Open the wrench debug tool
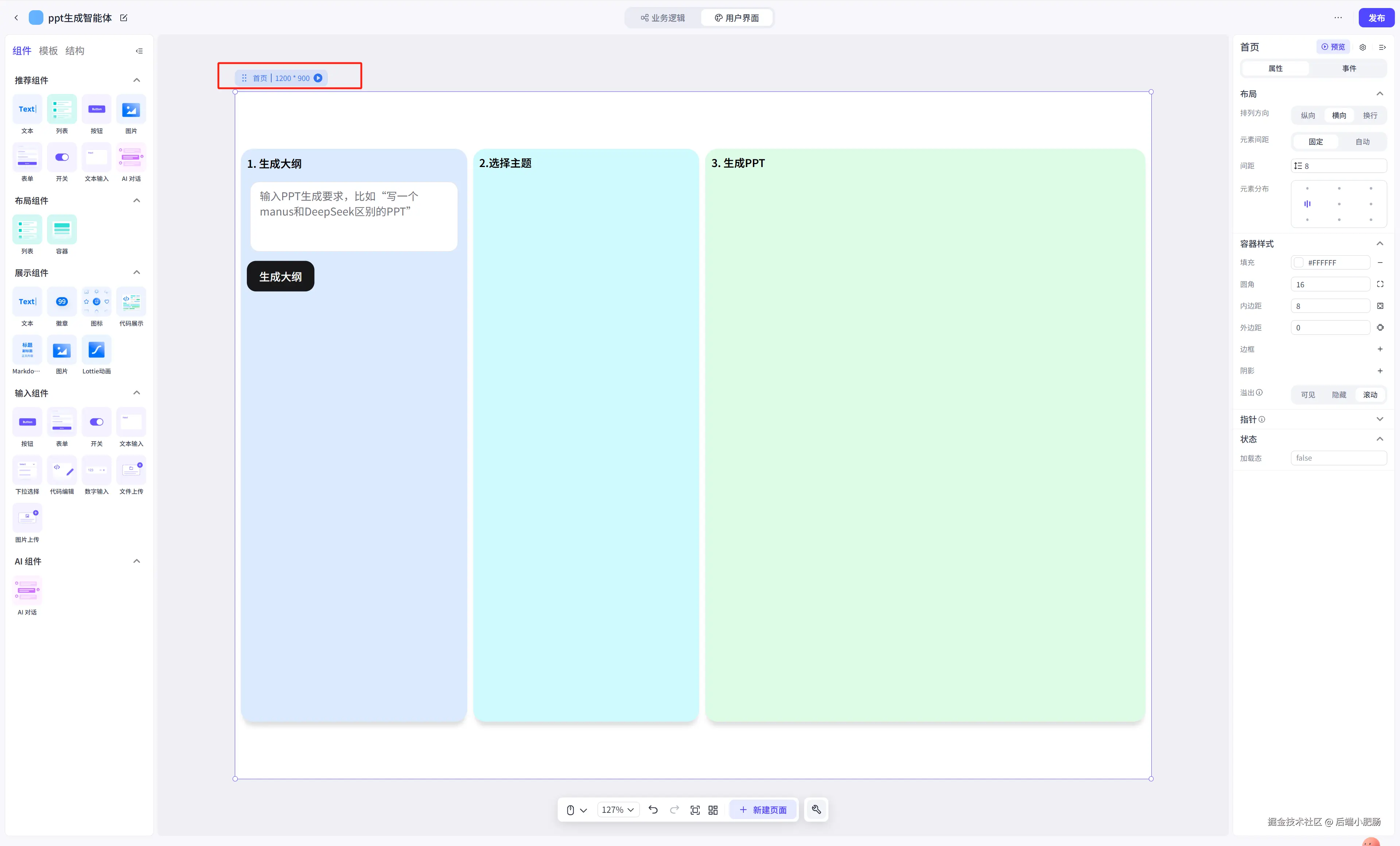The width and height of the screenshot is (1400, 846). point(816,810)
